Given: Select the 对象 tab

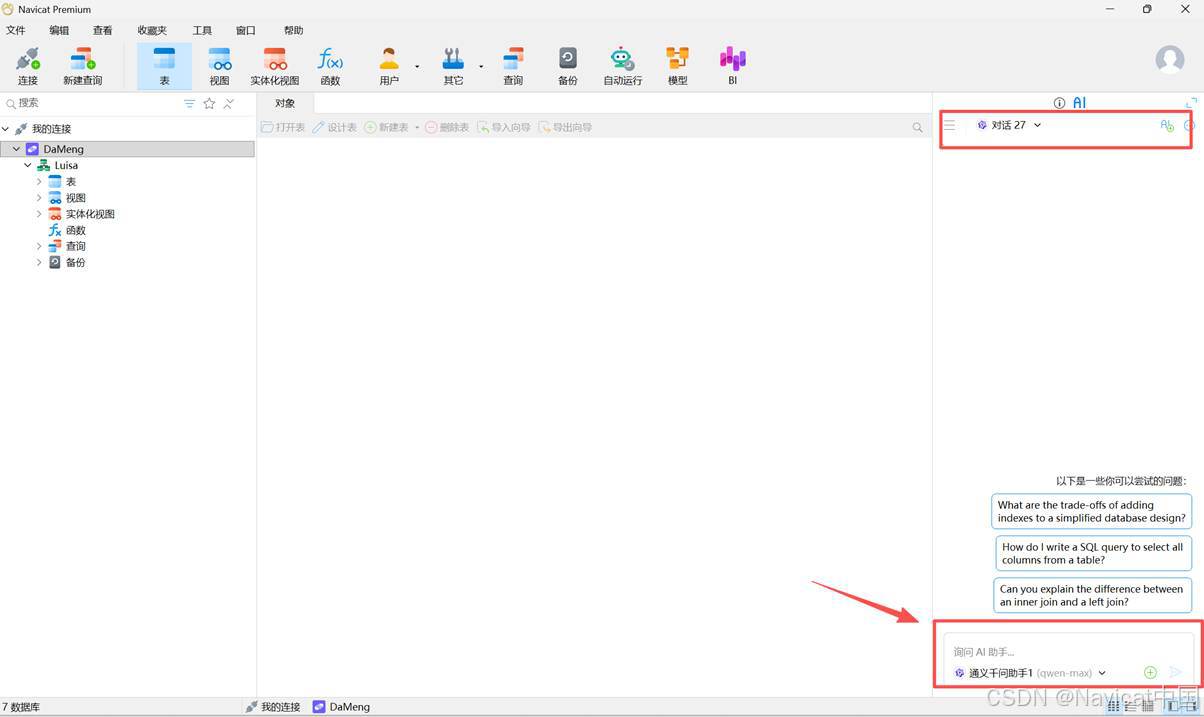Looking at the screenshot, I should click(285, 103).
